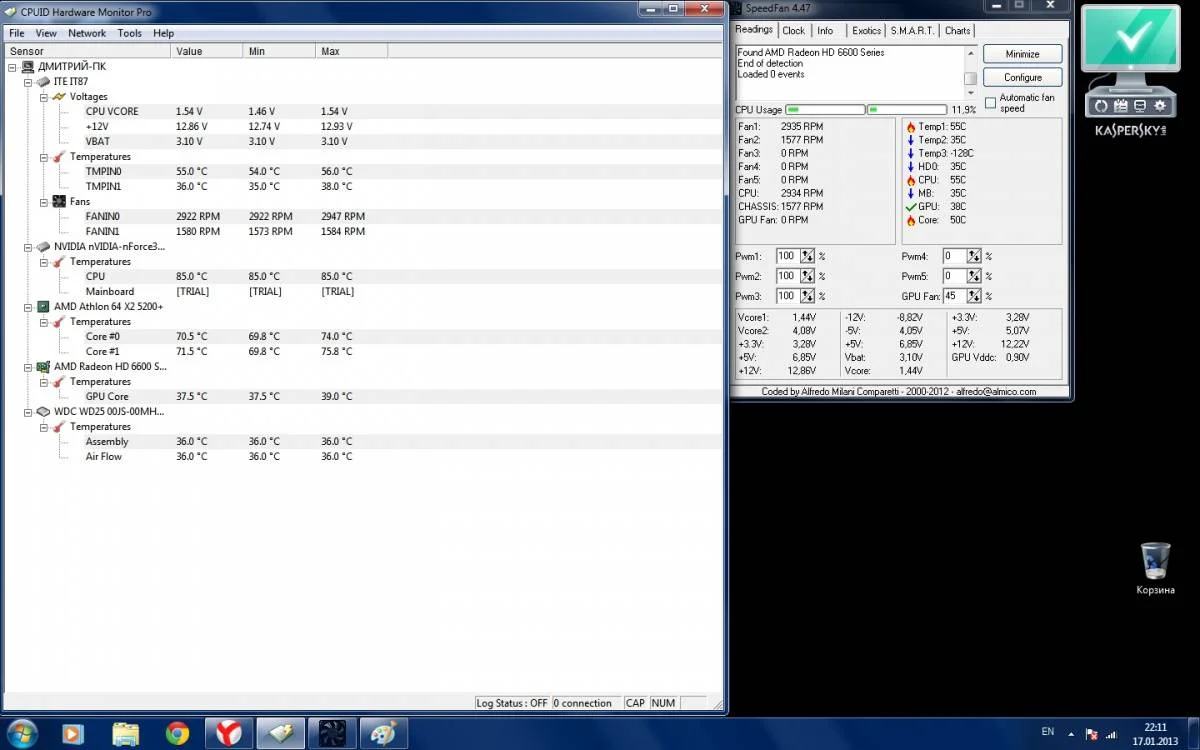The width and height of the screenshot is (1200, 750).
Task: Collapse the NVIDIA nVIDIA-nForce3 node
Action: click(28, 247)
